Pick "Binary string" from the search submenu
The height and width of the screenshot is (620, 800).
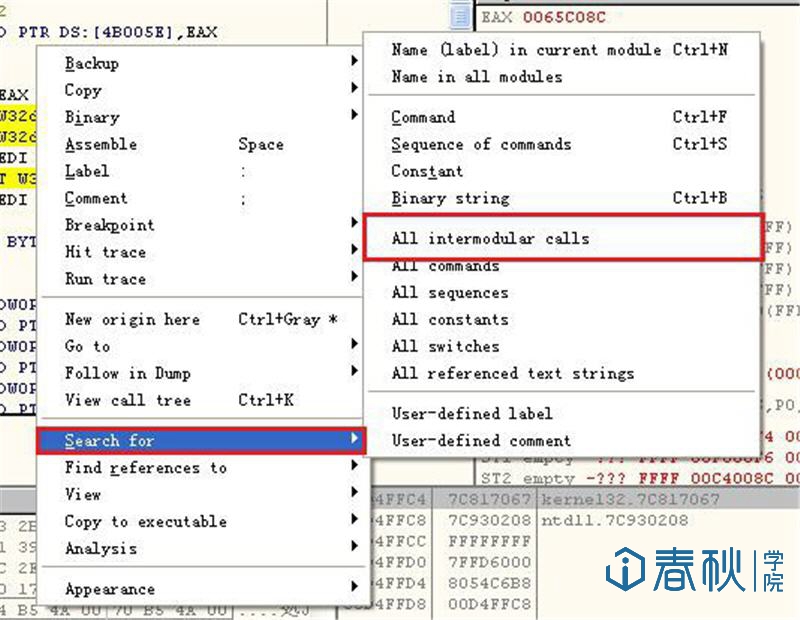click(450, 198)
